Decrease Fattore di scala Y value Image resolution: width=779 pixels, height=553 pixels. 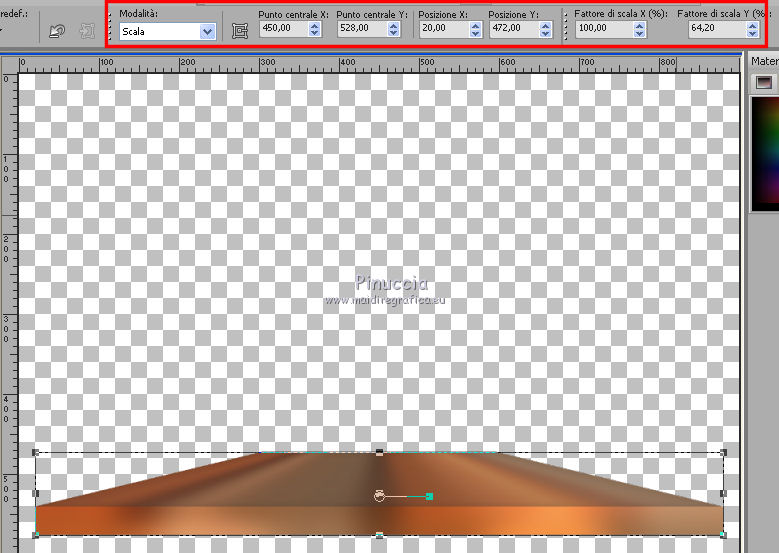(752, 33)
